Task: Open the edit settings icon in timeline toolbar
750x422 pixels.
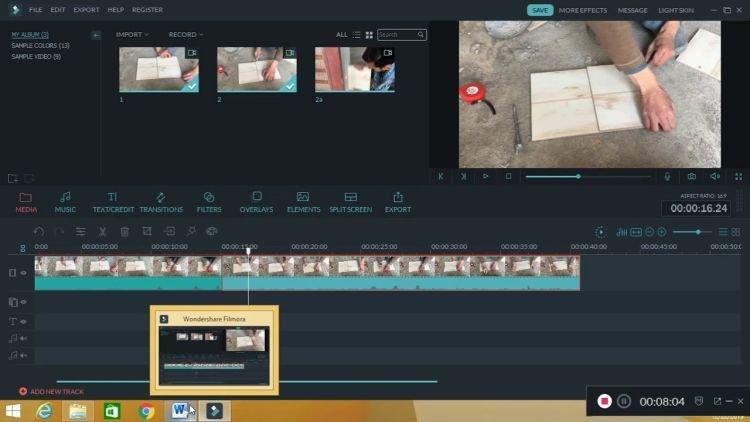Action: pyautogui.click(x=80, y=232)
